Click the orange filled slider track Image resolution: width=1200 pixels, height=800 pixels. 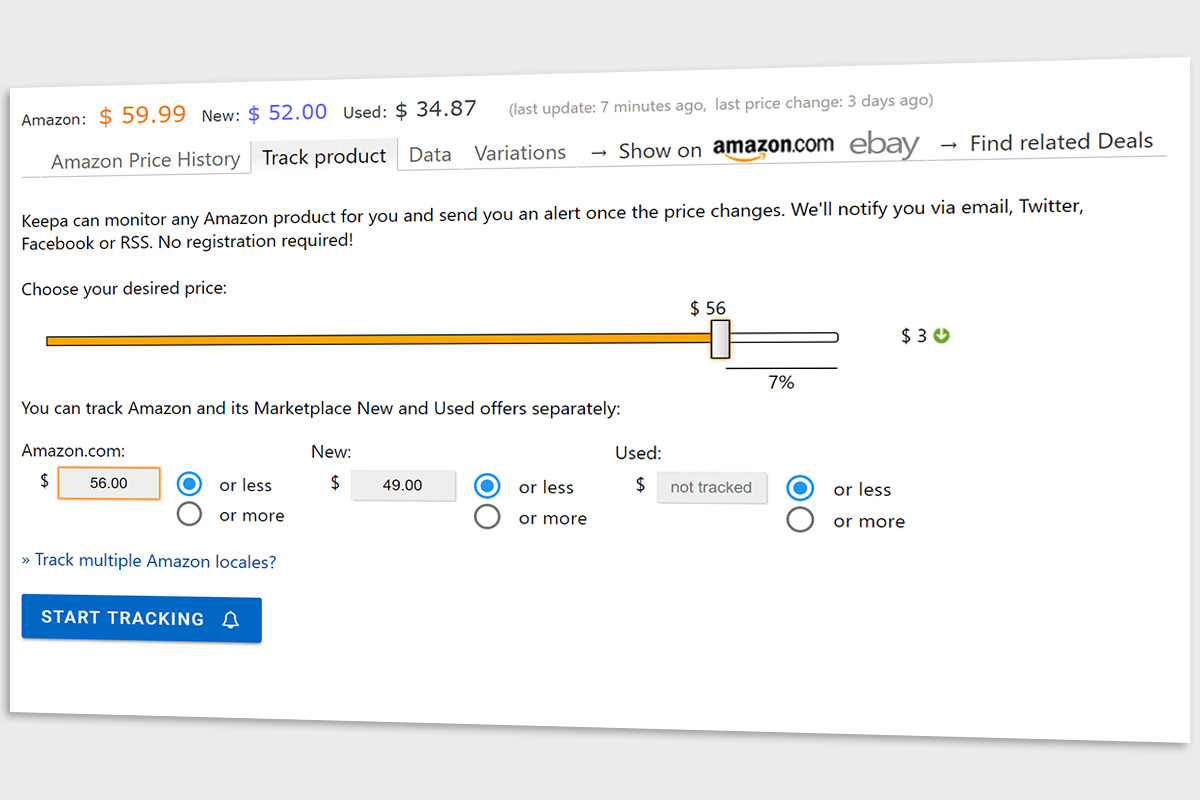(378, 341)
